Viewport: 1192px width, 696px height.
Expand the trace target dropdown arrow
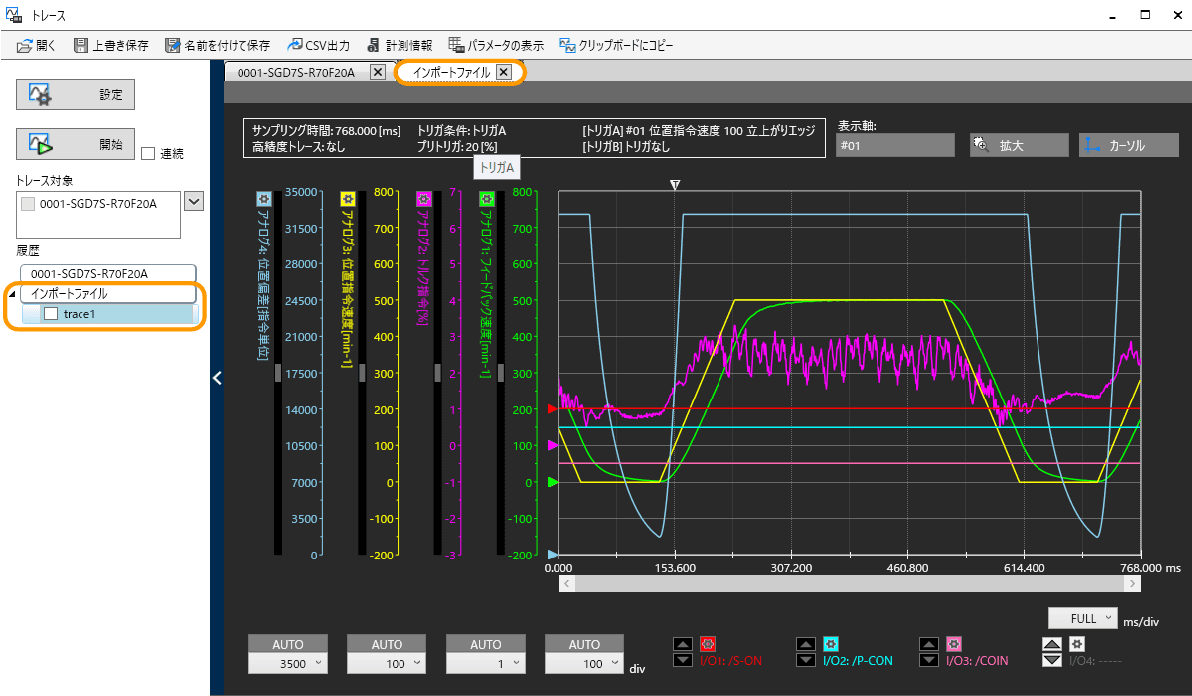194,202
